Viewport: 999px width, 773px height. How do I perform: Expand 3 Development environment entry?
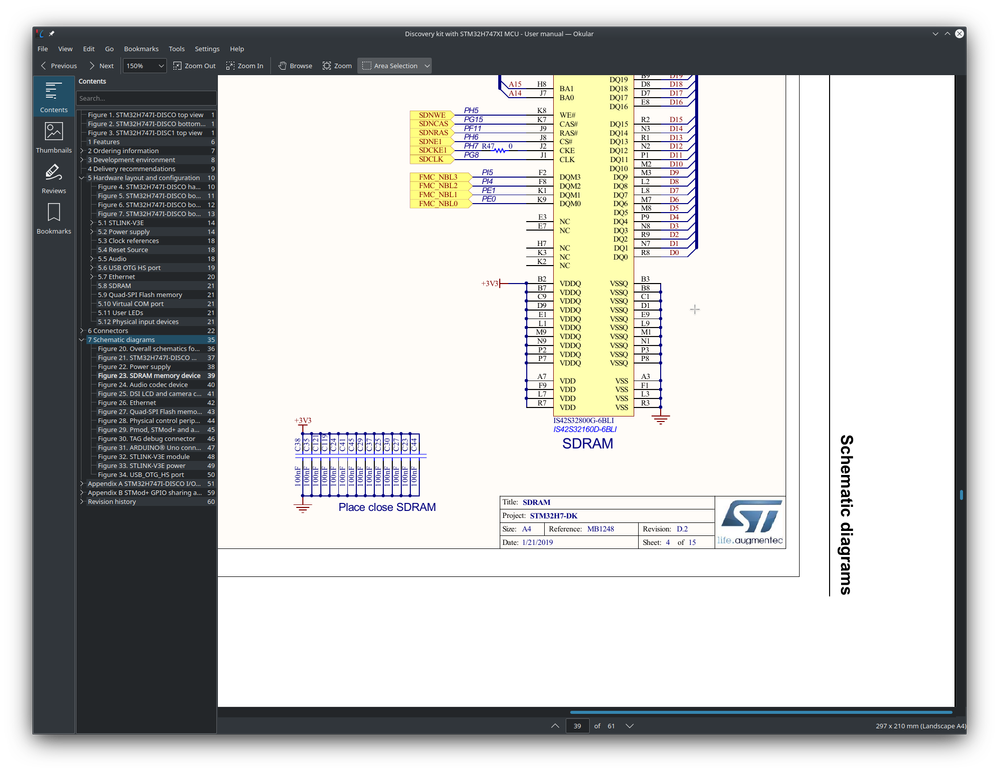(82, 160)
